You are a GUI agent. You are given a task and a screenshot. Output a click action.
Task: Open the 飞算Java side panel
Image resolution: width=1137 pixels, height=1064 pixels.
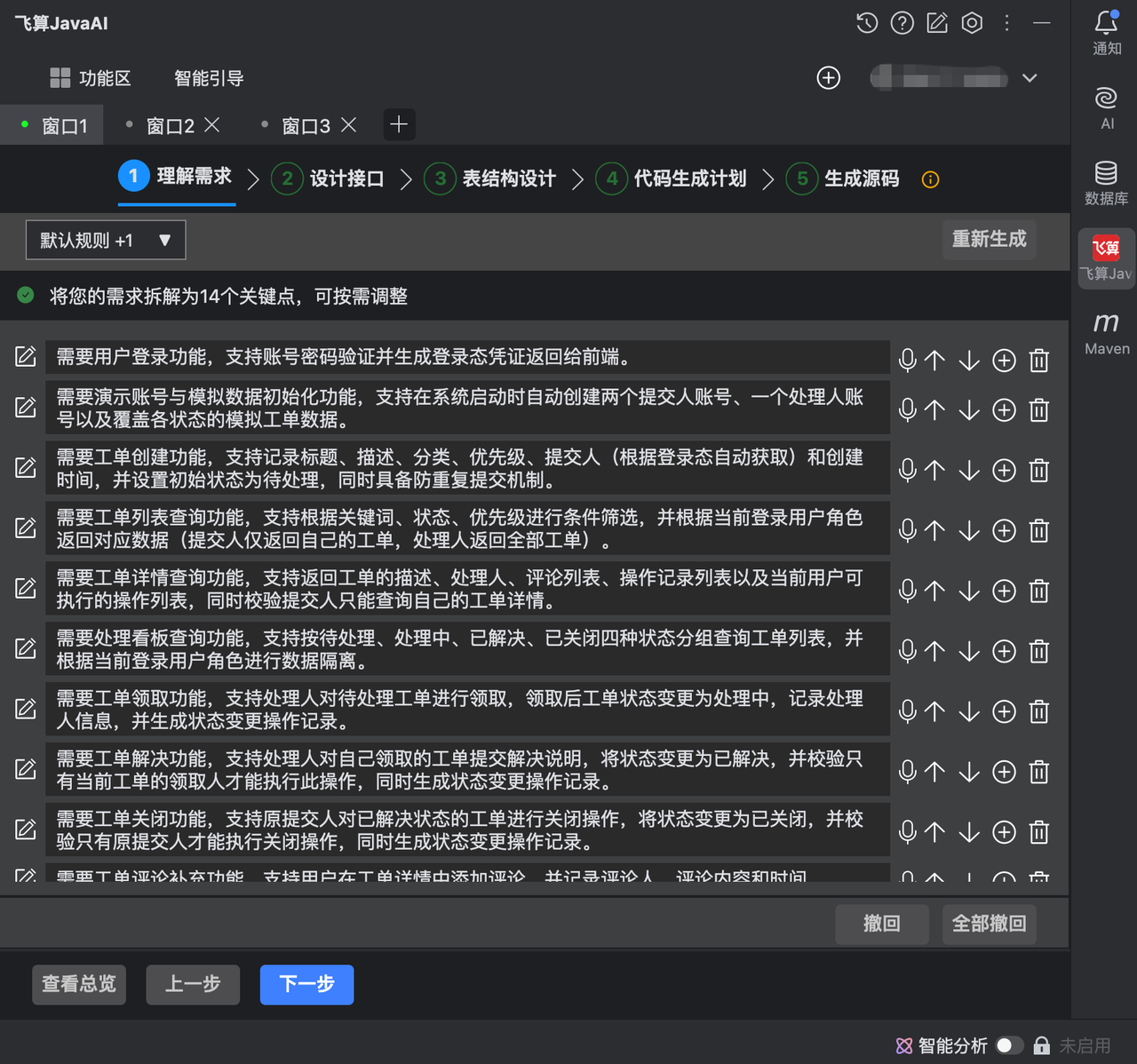[1106, 258]
